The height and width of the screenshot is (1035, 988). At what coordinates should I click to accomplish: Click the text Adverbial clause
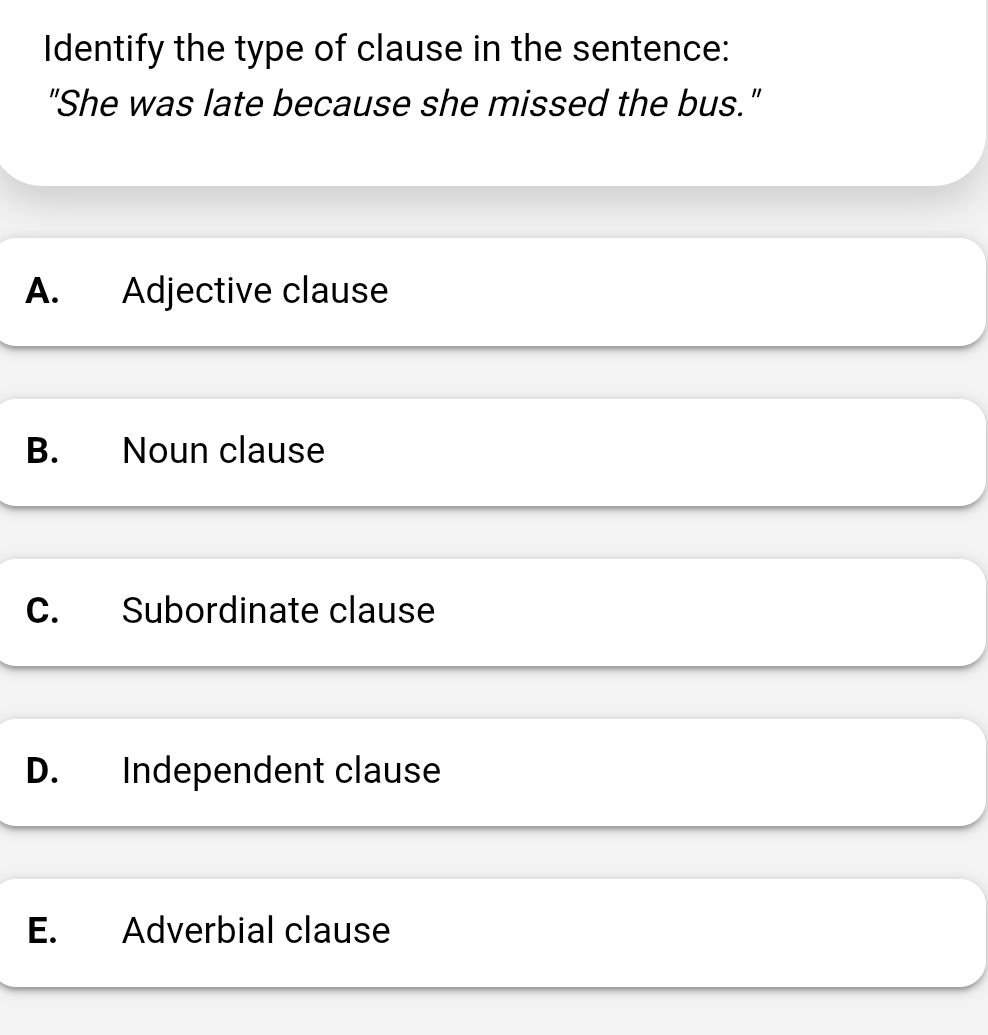256,931
